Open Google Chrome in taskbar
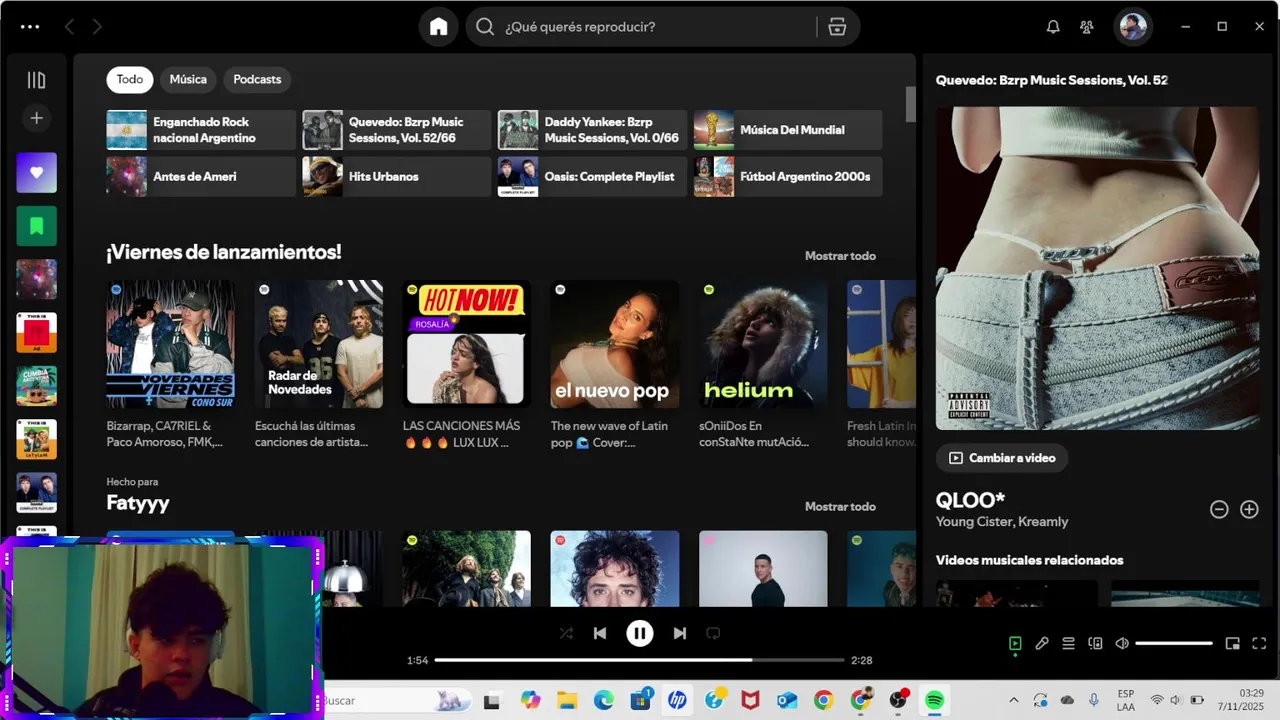Screen dimensions: 1280x720 (x=824, y=700)
